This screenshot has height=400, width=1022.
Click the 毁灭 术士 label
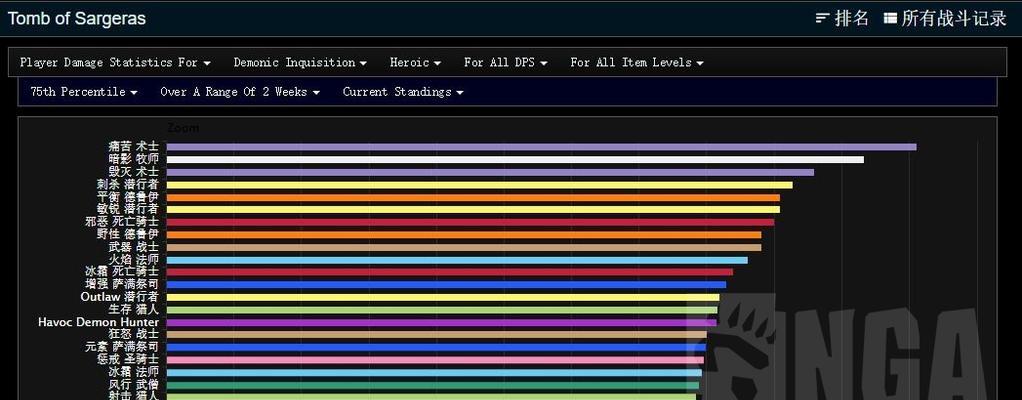click(x=134, y=171)
